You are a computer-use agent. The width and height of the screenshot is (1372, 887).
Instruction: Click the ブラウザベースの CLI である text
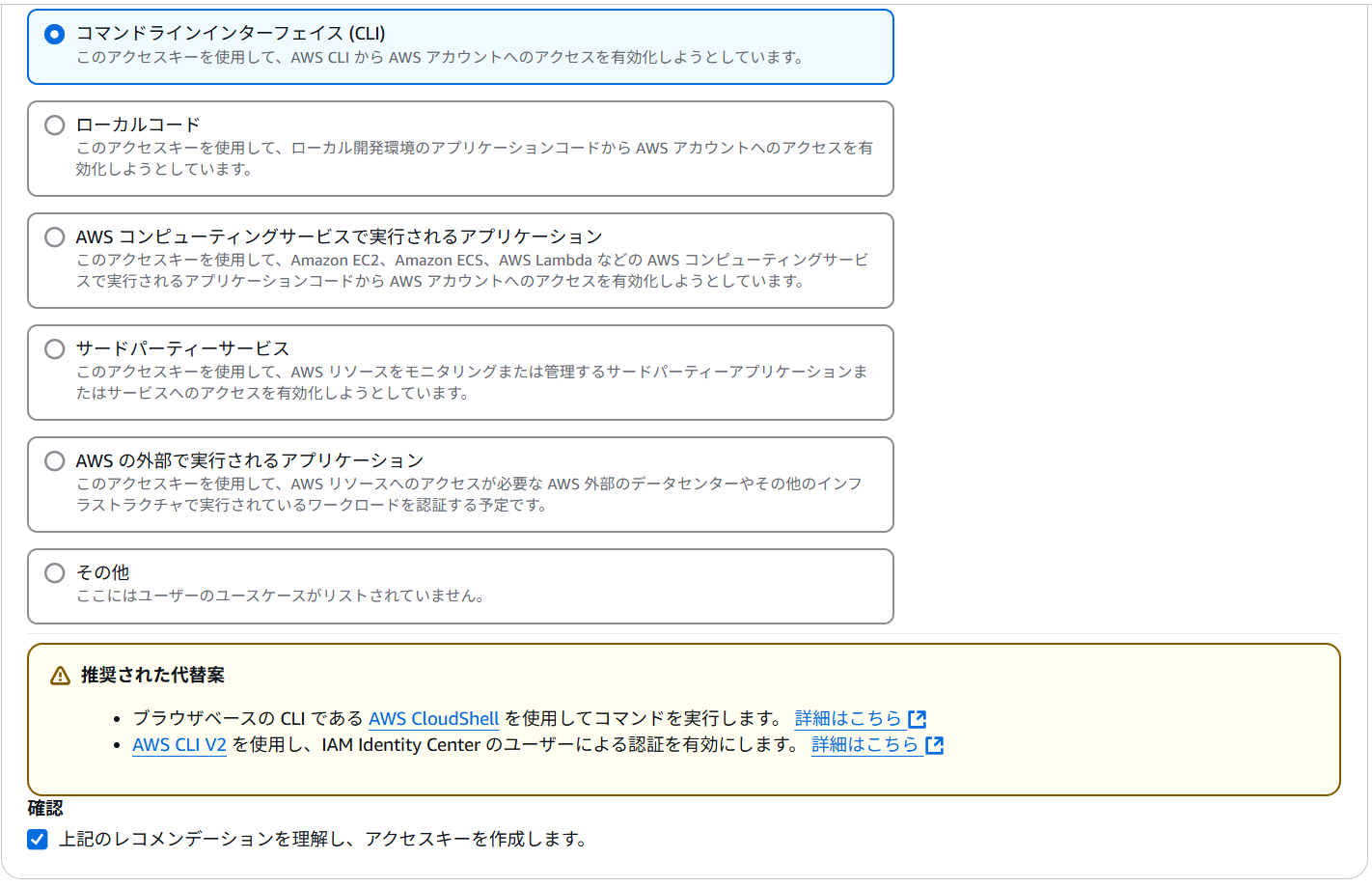[x=248, y=718]
